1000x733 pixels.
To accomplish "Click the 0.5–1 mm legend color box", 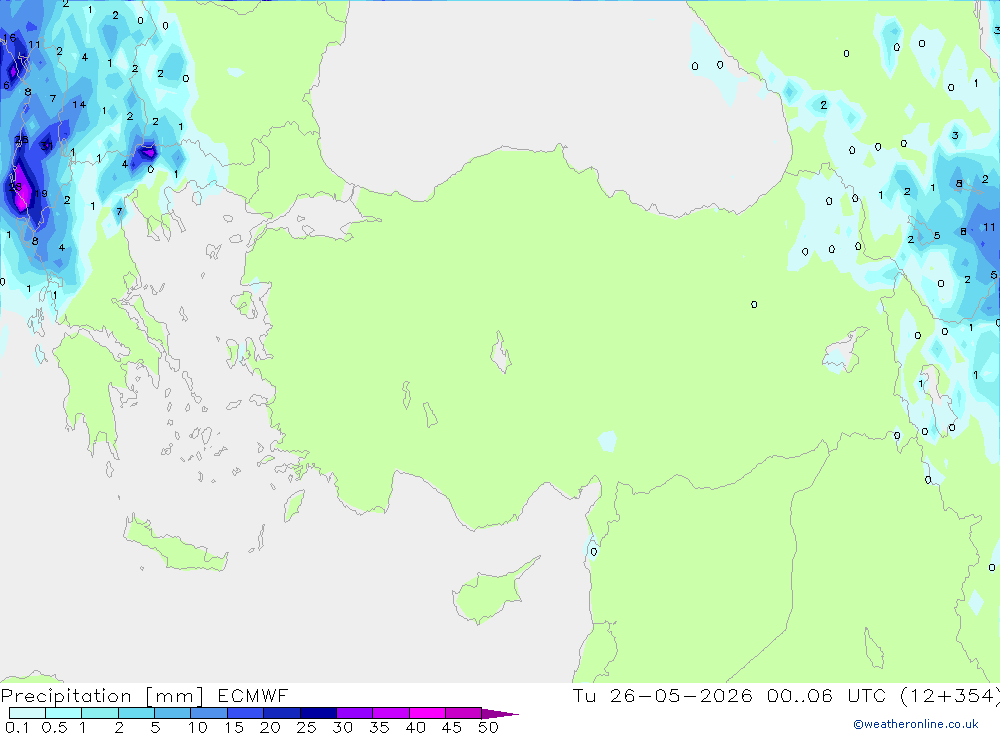I will 63,713.
